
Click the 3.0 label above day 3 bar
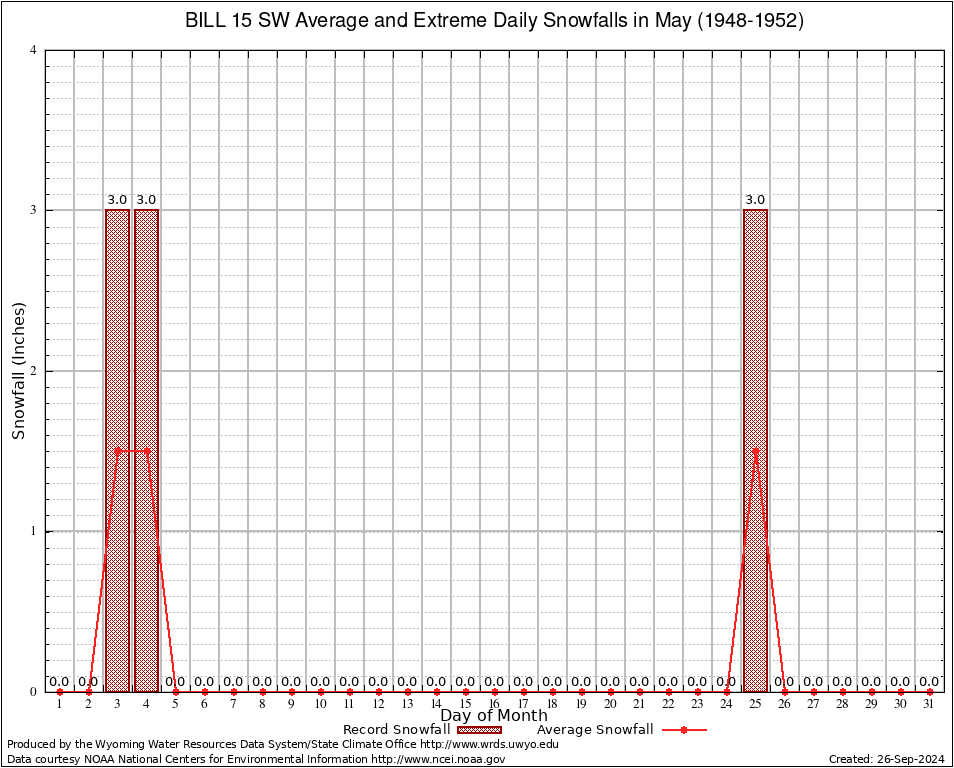click(x=117, y=200)
